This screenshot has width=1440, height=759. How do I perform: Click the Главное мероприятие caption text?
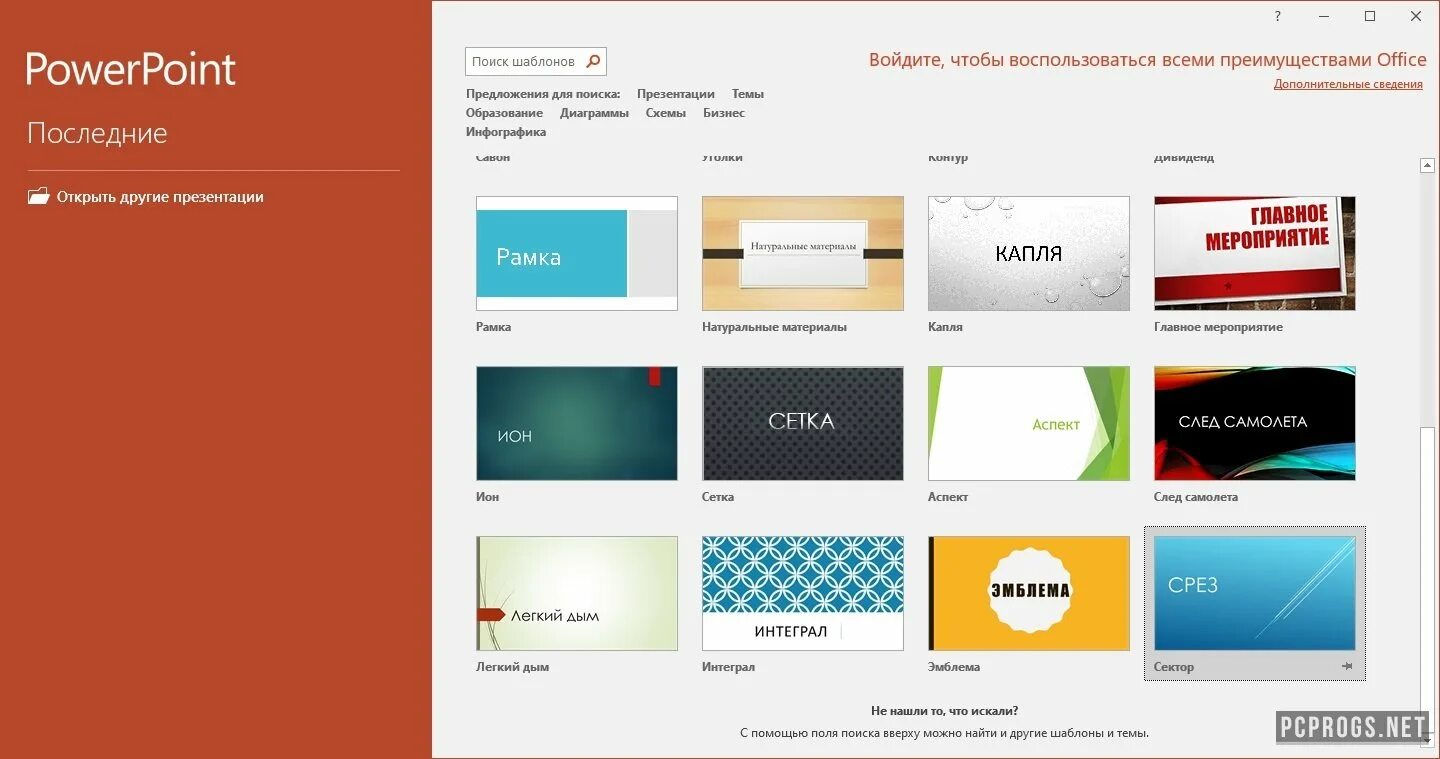(1218, 327)
